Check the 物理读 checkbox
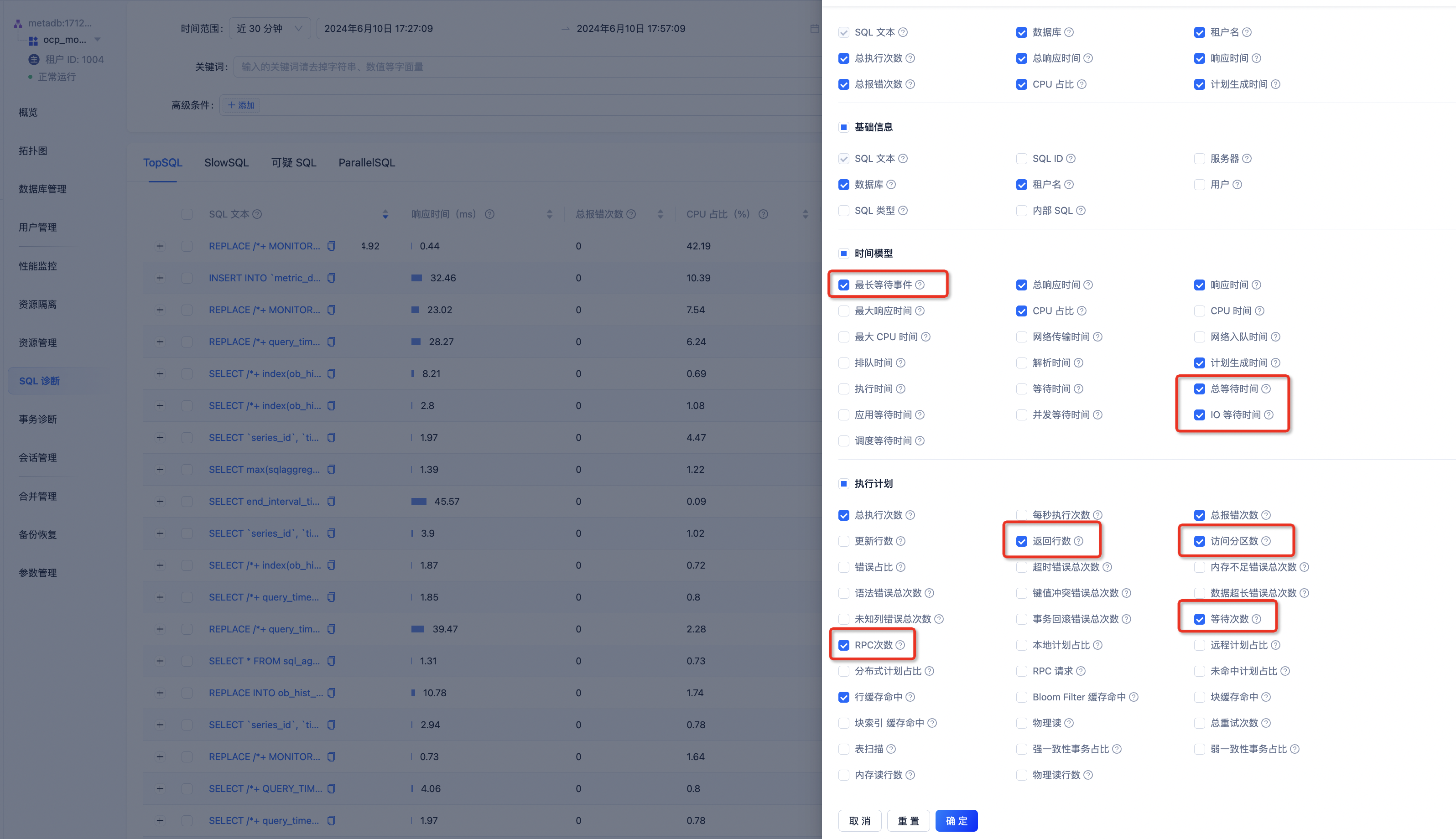Viewport: 1456px width, 839px height. 1021,723
